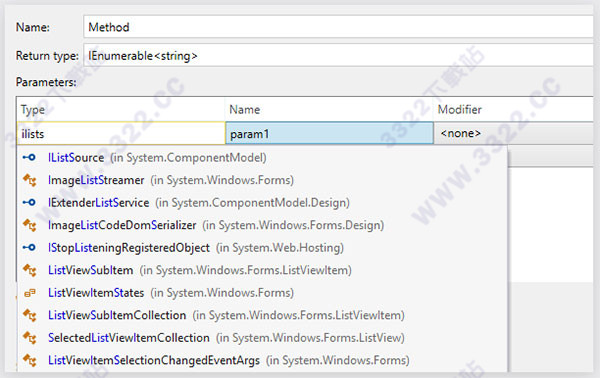Edit the Return type field IEnumerable<string>

click(x=338, y=56)
